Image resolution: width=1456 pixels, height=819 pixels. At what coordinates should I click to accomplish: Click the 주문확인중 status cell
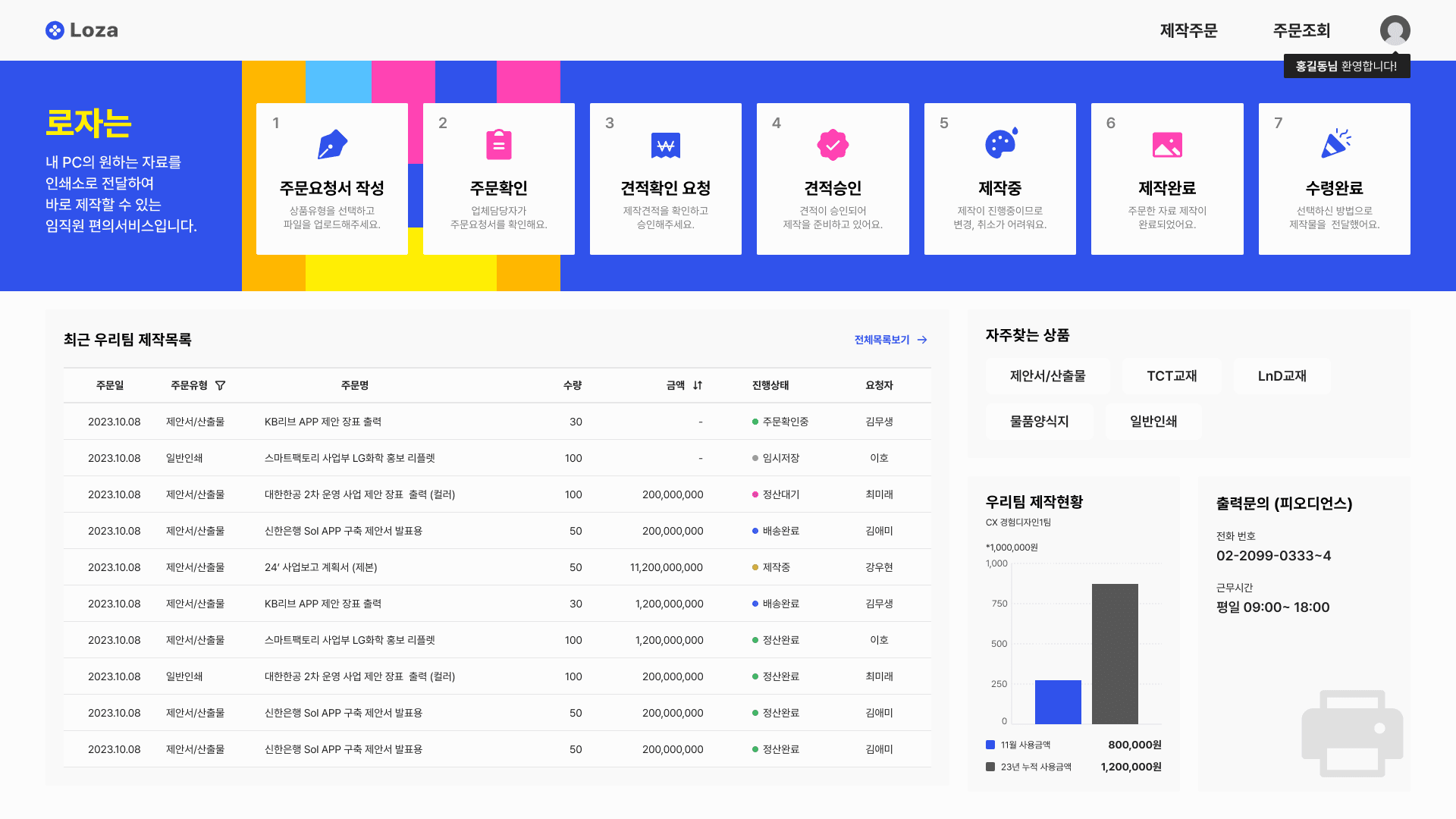tap(780, 422)
